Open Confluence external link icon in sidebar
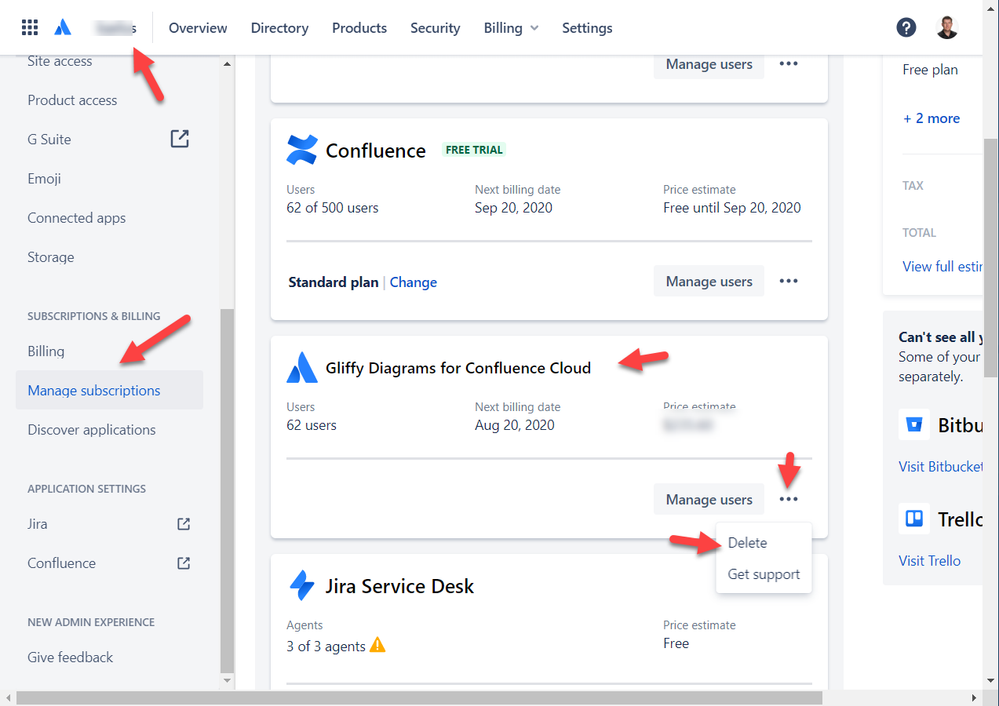This screenshot has width=999, height=706. (x=183, y=563)
